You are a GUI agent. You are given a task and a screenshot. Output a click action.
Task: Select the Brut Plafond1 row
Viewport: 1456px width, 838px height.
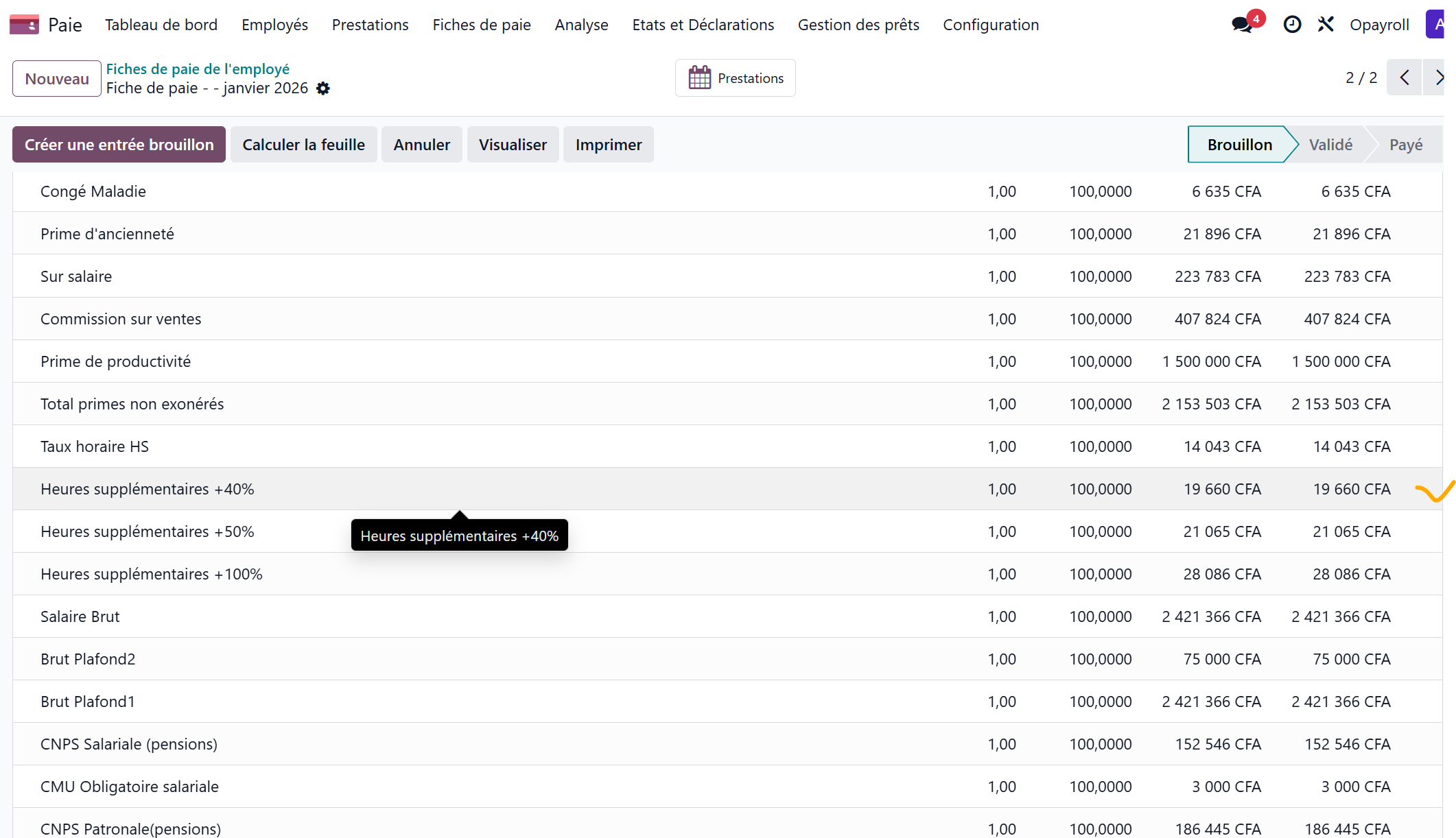point(727,702)
